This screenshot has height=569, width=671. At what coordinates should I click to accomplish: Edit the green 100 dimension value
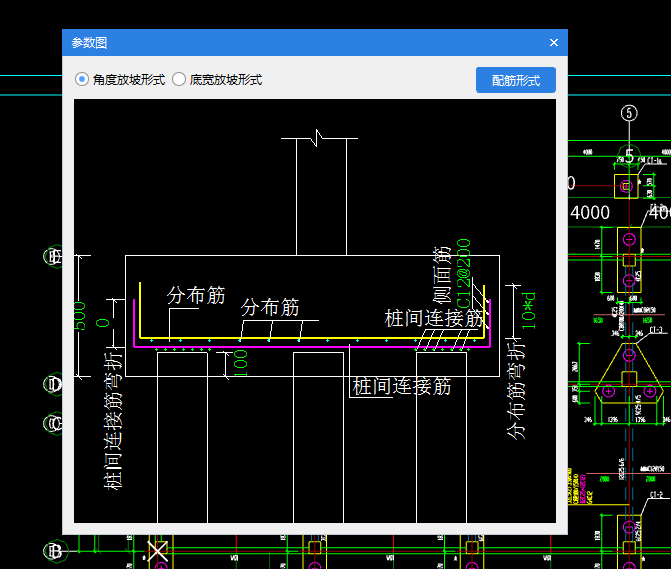(241, 363)
